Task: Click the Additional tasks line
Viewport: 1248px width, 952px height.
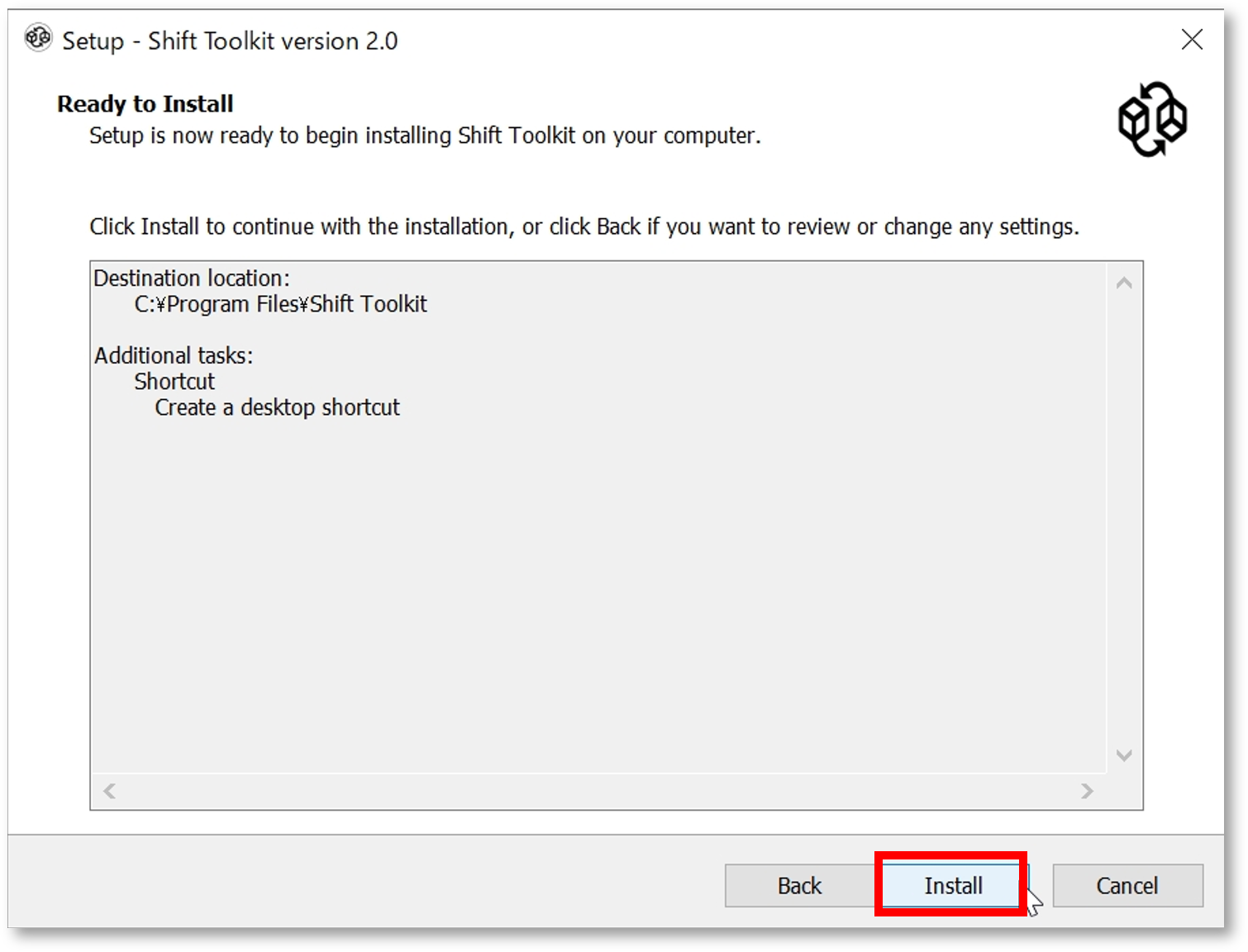Action: click(174, 355)
